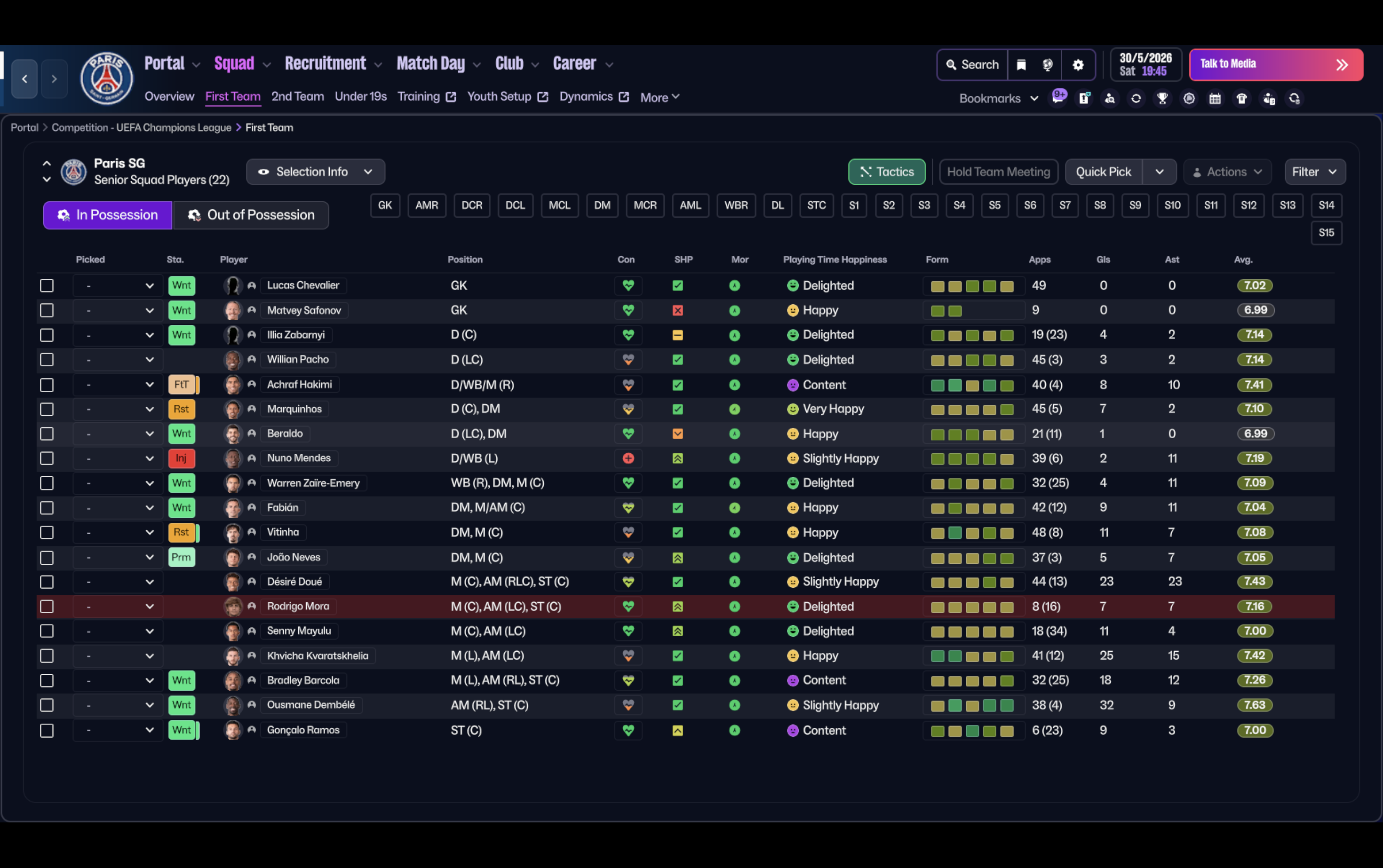The width and height of the screenshot is (1383, 868).
Task: Check the box next to Rodrigo Mora
Action: click(47, 606)
